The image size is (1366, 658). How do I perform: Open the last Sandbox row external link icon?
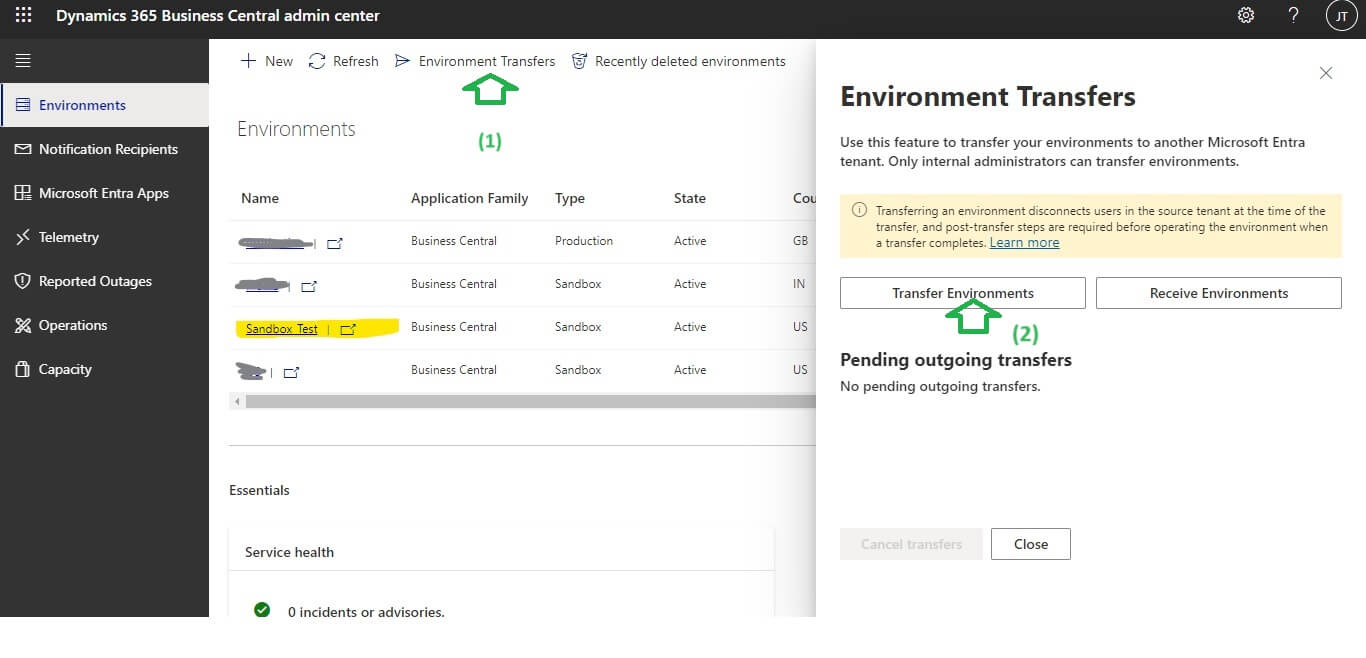pos(291,372)
